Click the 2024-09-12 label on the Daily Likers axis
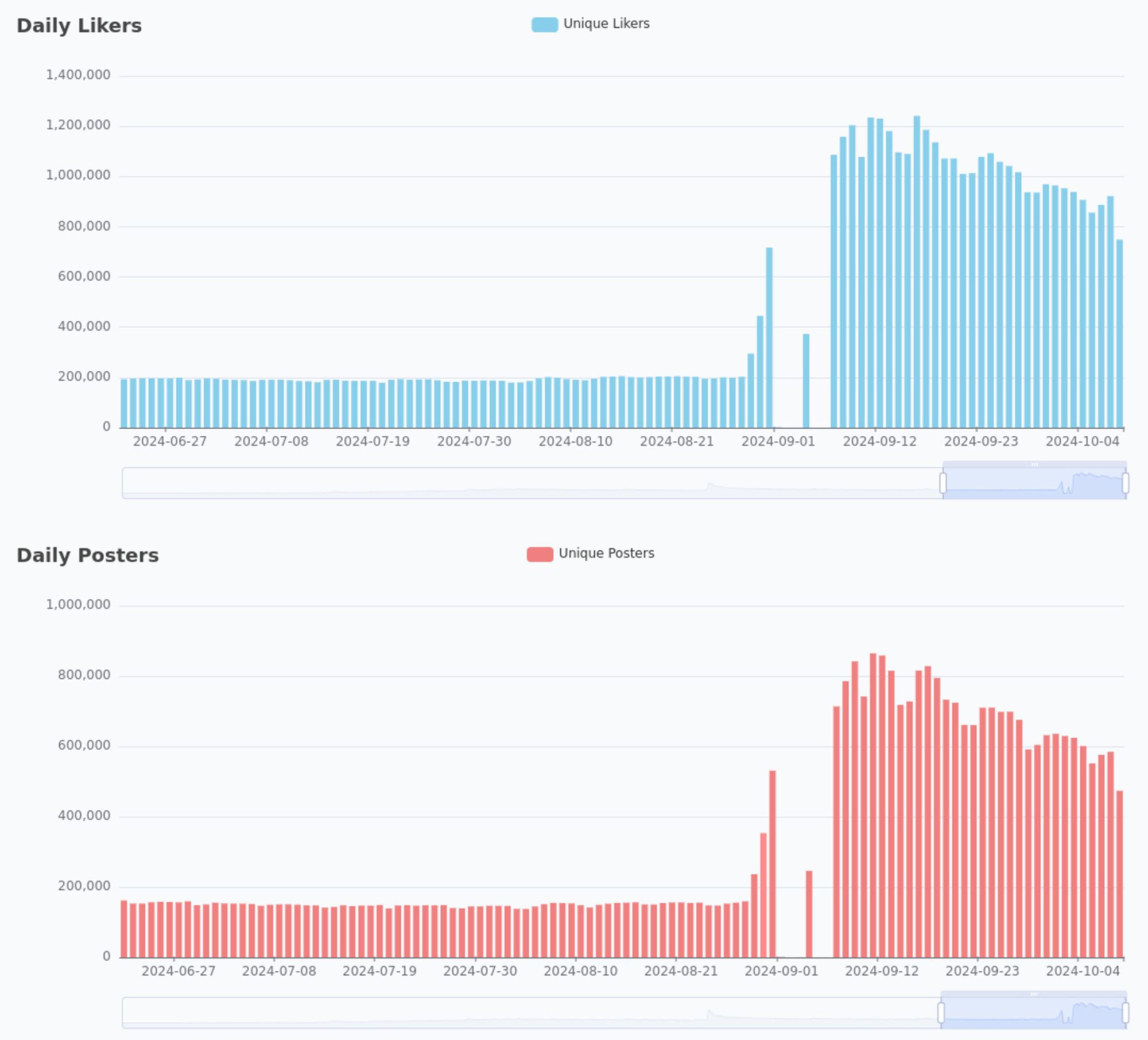1148x1040 pixels. pyautogui.click(x=879, y=441)
